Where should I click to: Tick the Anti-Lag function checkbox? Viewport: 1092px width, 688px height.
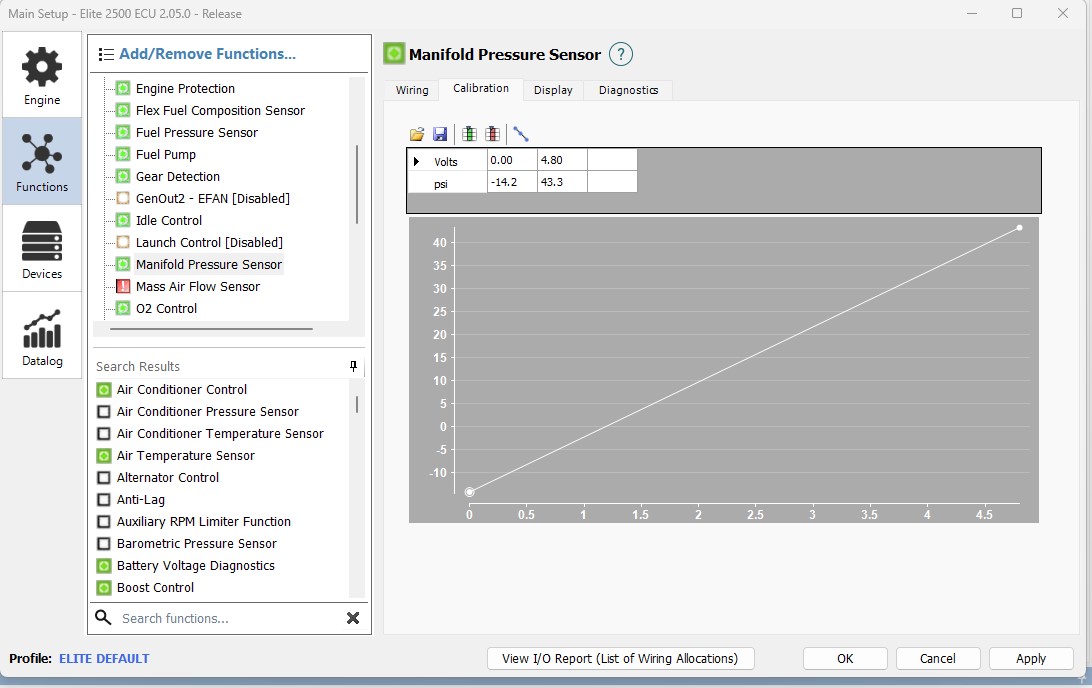104,500
